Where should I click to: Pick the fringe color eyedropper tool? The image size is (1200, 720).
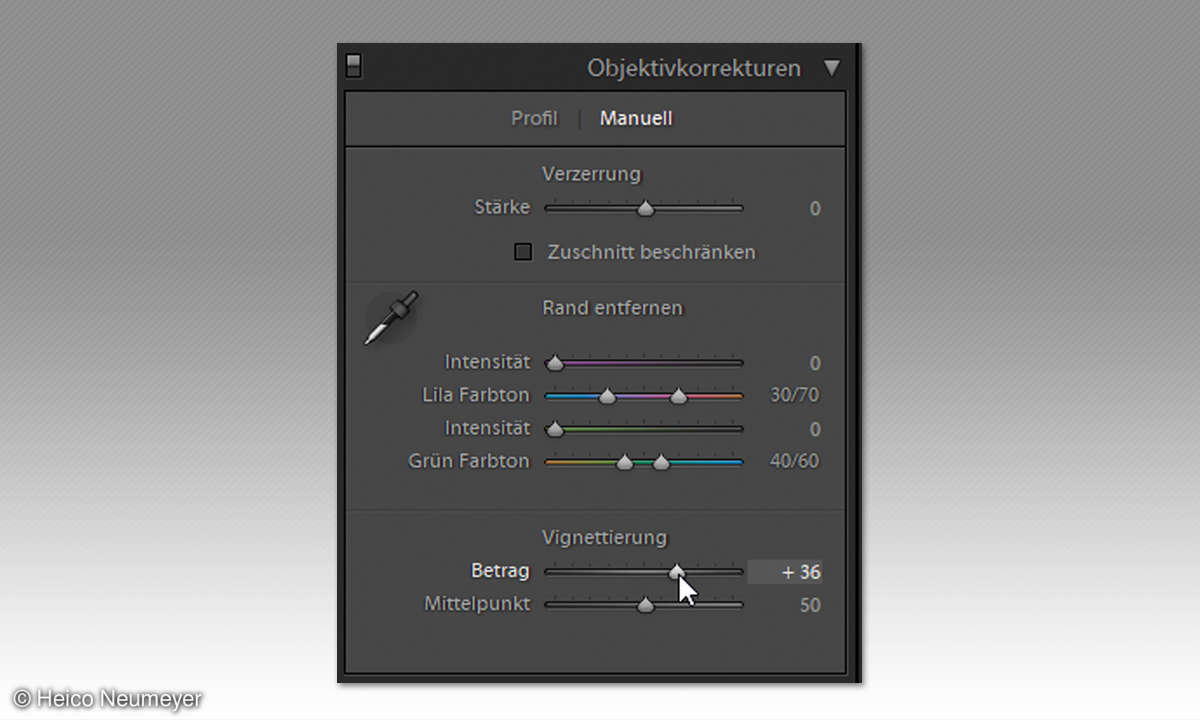click(390, 318)
